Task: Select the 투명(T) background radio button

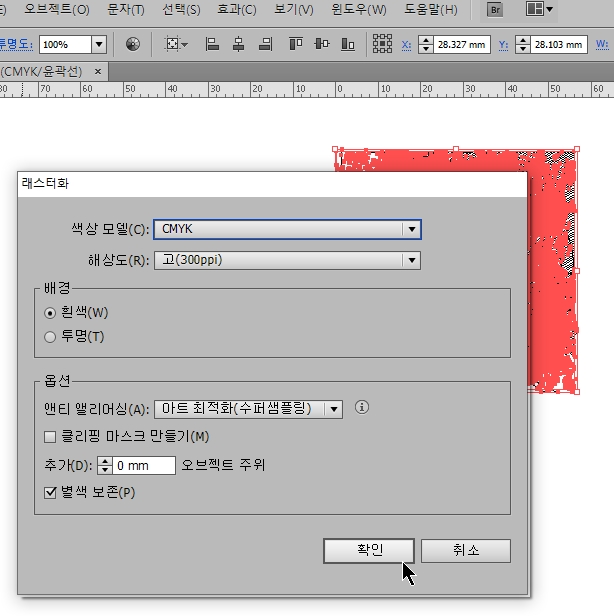Action: pyautogui.click(x=50, y=337)
